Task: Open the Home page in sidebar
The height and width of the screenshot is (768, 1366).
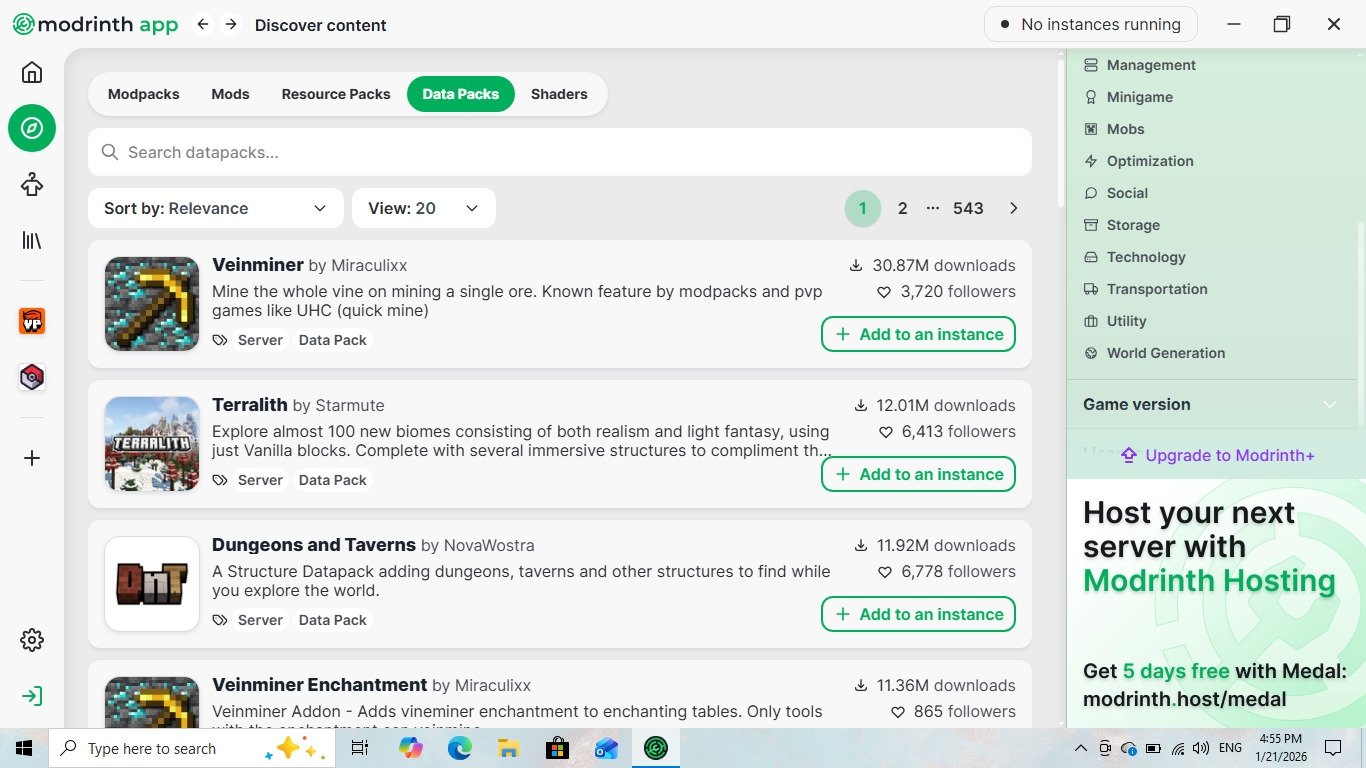Action: pyautogui.click(x=32, y=73)
